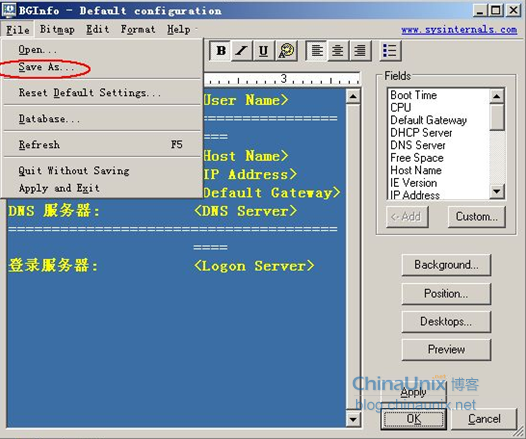Click editor scroll down arrow
The image size is (526, 439).
click(x=353, y=419)
